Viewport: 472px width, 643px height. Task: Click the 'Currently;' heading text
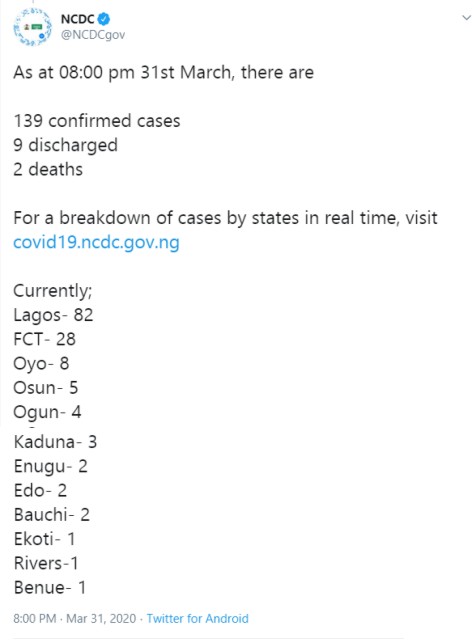coord(53,291)
